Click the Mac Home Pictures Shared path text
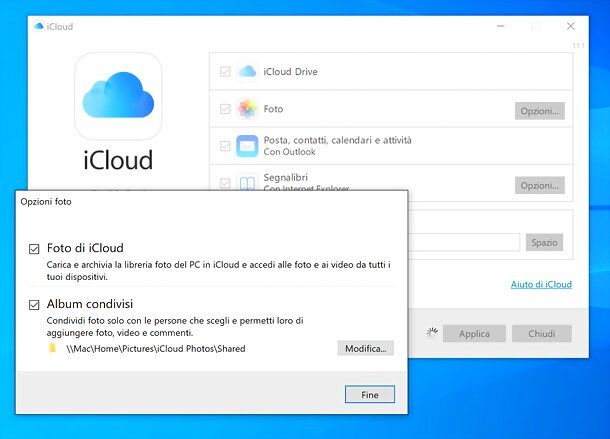610x439 pixels. coord(156,348)
